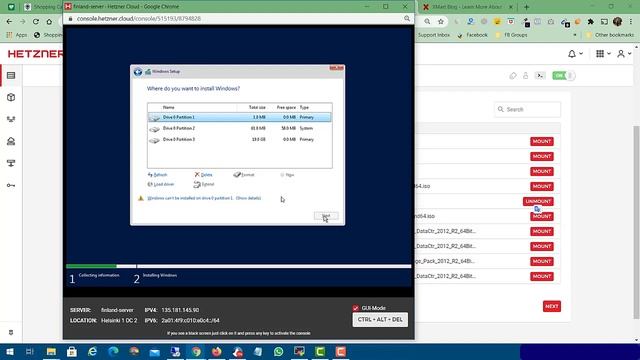Toggle the GUI Mode checkbox
640x360 pixels.
tap(356, 308)
